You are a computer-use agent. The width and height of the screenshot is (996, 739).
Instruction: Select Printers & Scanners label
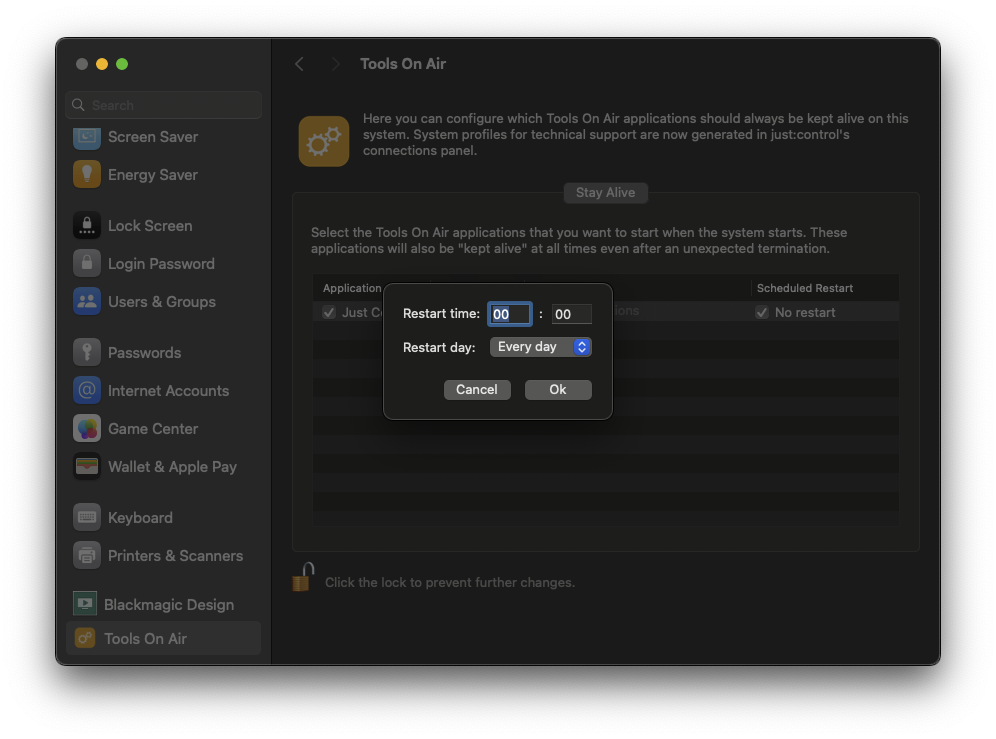(x=175, y=556)
